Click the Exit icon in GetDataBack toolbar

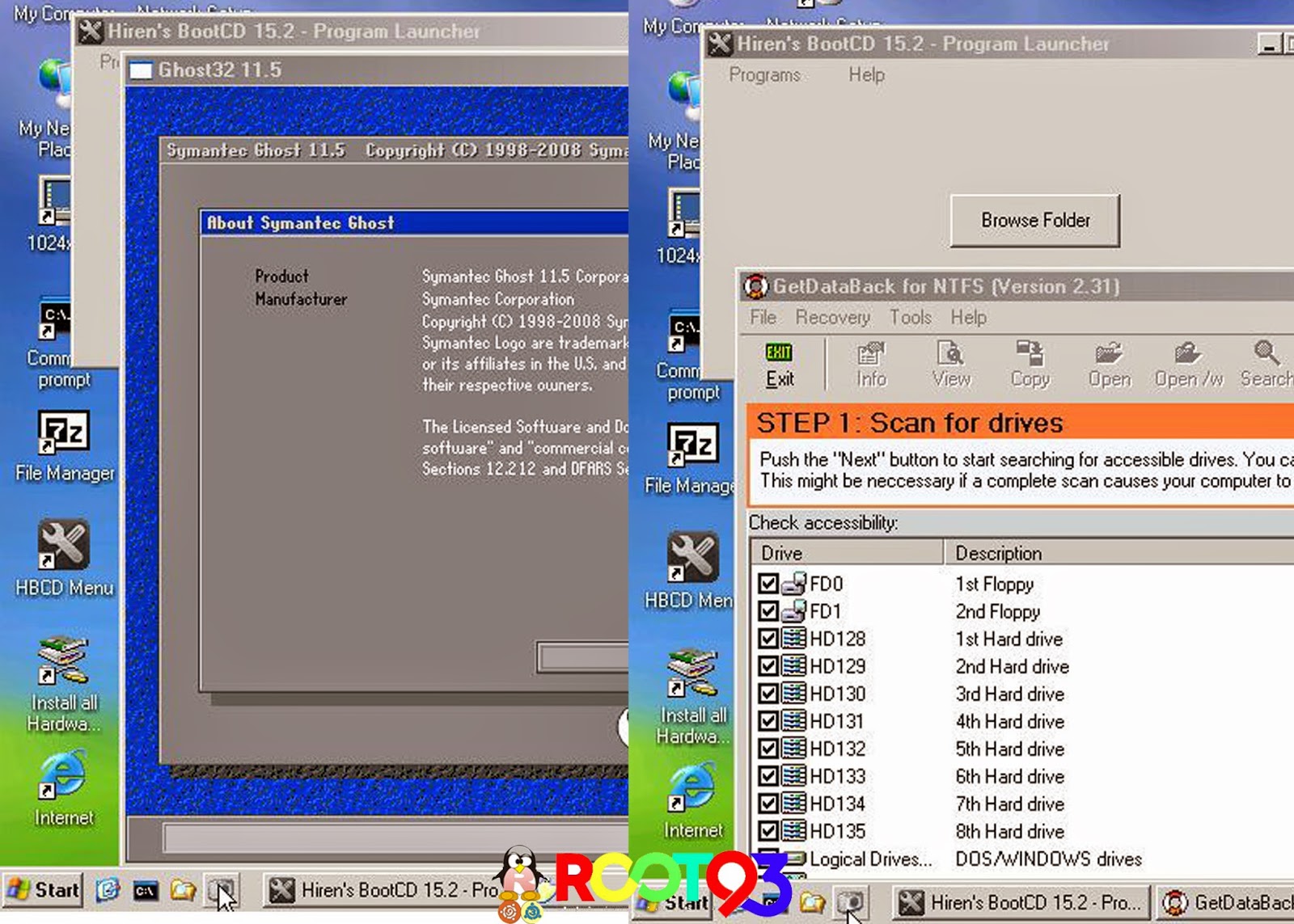[779, 364]
